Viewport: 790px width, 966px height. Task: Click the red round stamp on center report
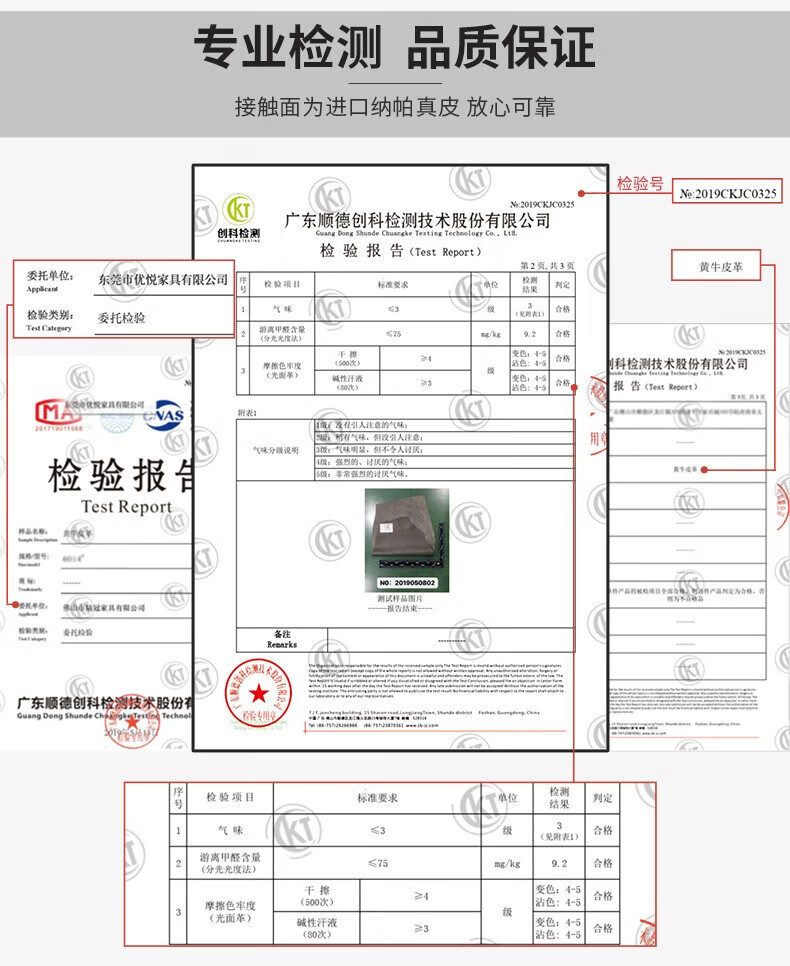point(258,693)
